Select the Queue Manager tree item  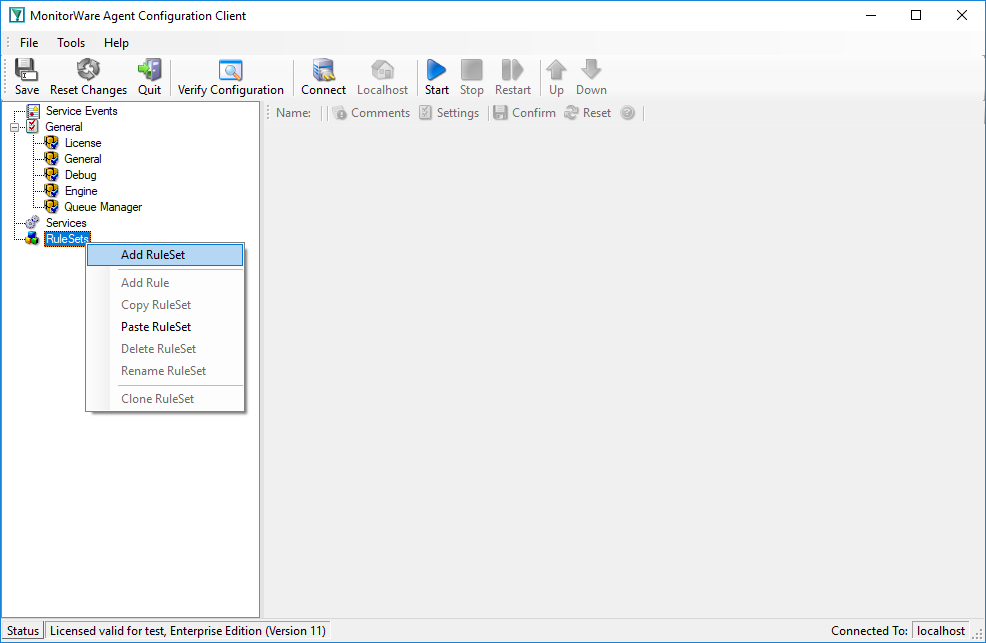coord(103,207)
